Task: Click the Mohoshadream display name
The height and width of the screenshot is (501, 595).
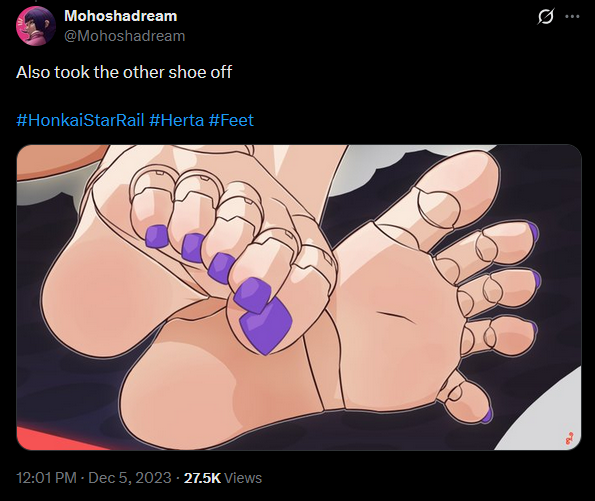Action: (x=121, y=16)
